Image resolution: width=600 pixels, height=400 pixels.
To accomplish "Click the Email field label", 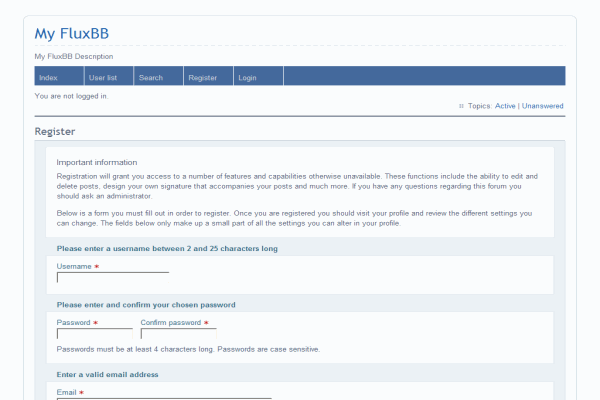I will pos(67,393).
